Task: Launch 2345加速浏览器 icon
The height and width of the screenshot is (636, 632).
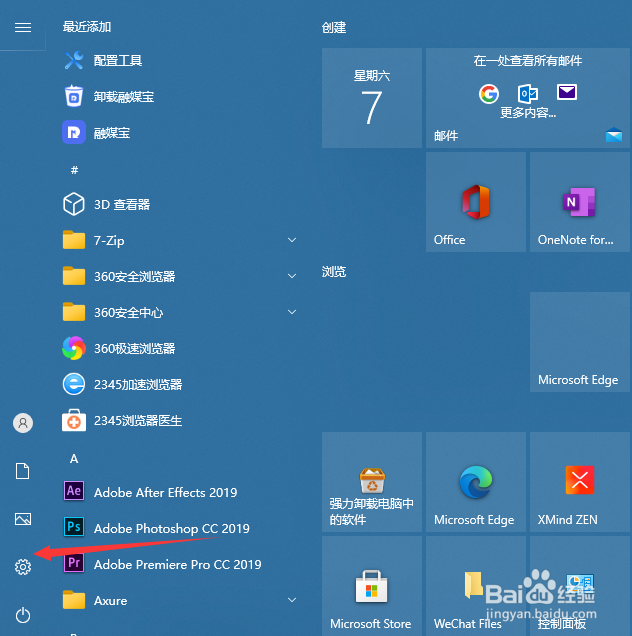Action: tap(74, 384)
